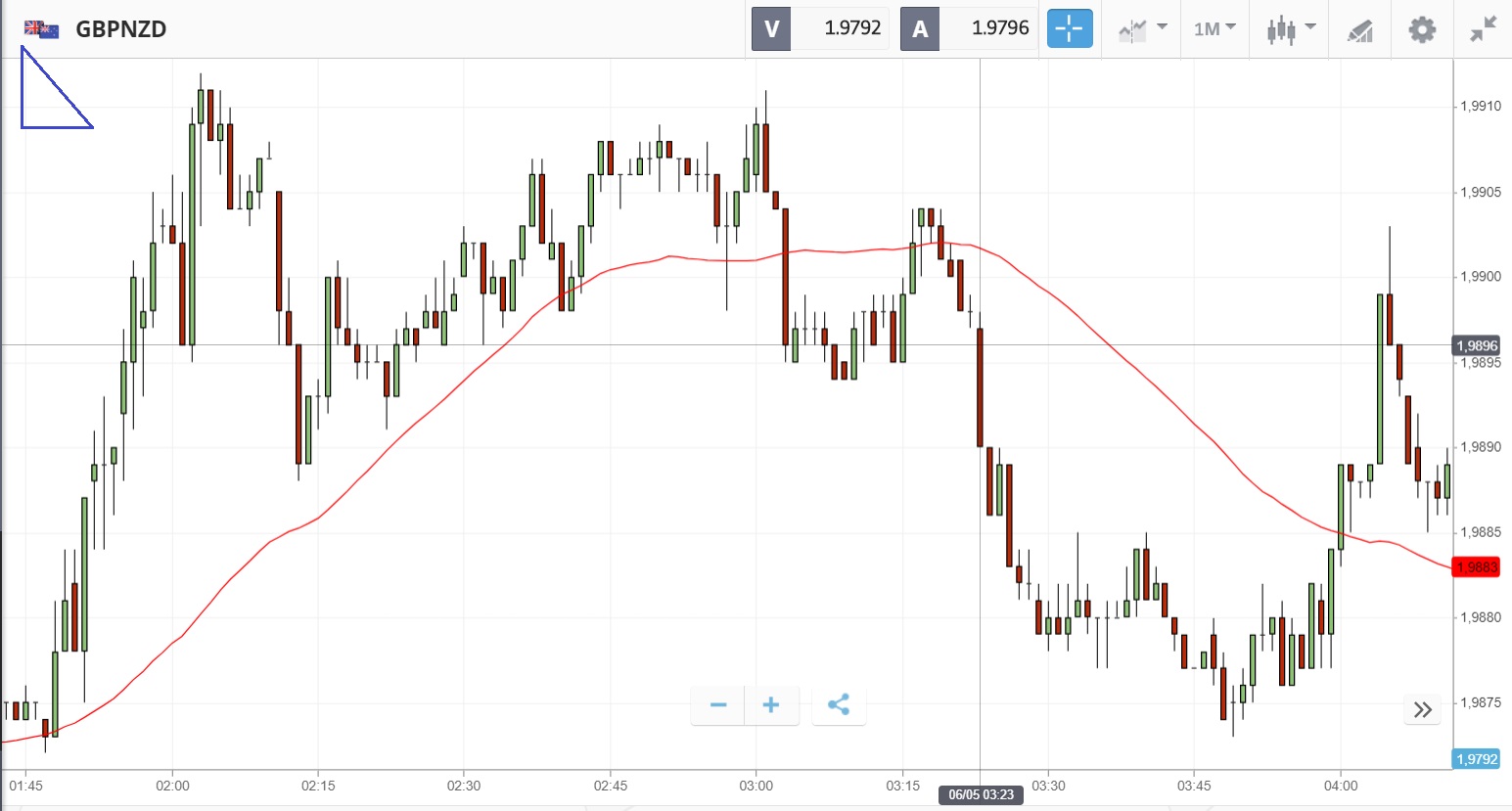Open the compare/indicators chart dropdown
1512x811 pixels.
click(1142, 29)
